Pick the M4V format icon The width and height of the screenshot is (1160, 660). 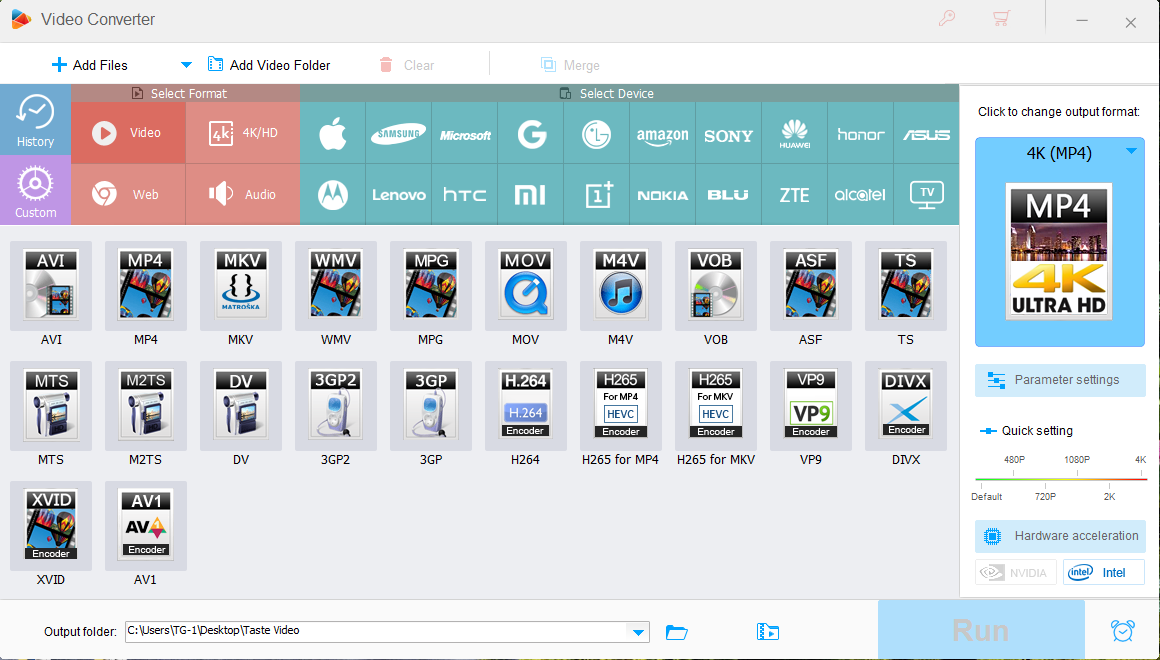(x=621, y=286)
